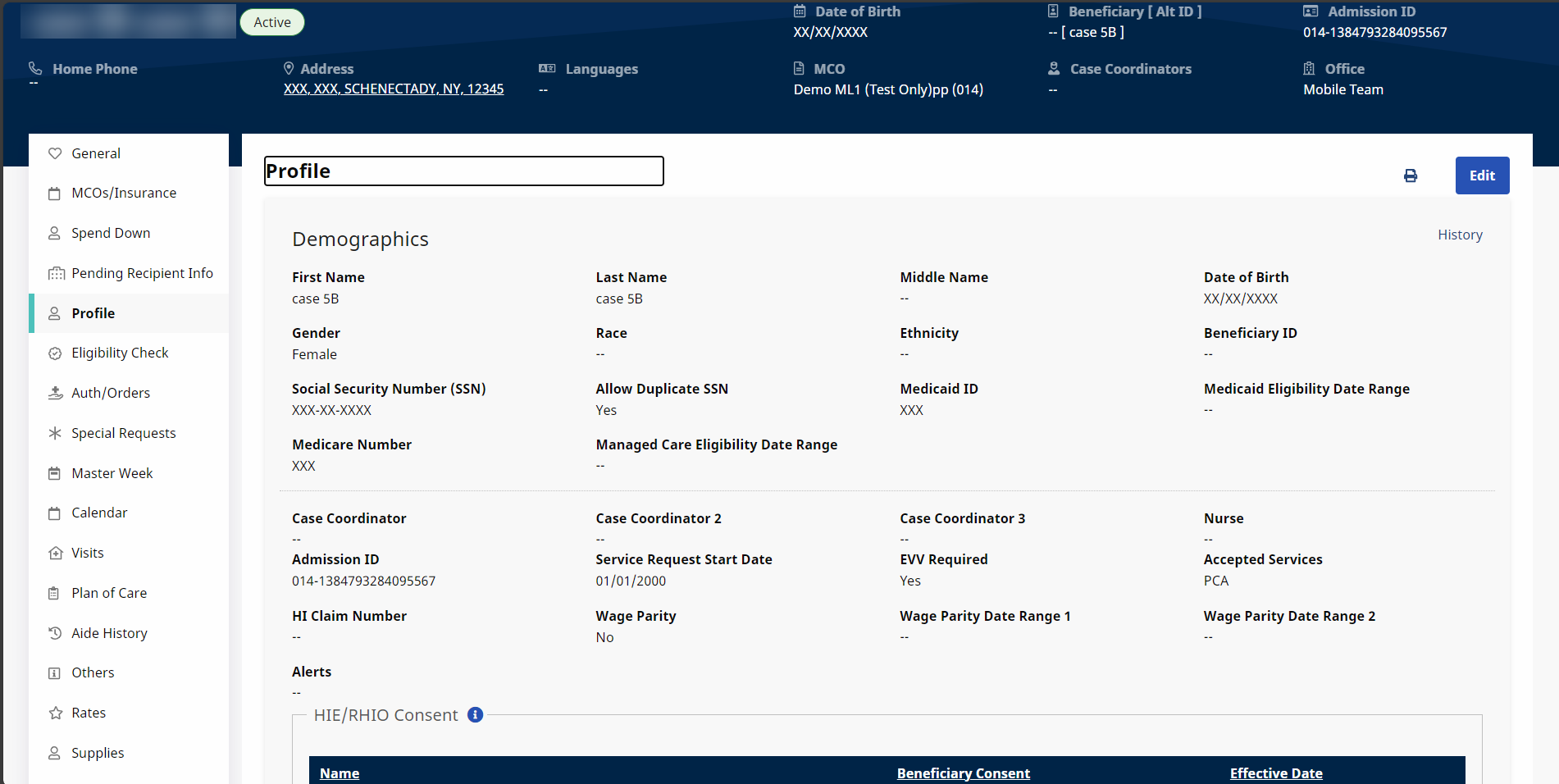Click the Case Coordinators person icon
The width and height of the screenshot is (1559, 784).
[x=1054, y=68]
